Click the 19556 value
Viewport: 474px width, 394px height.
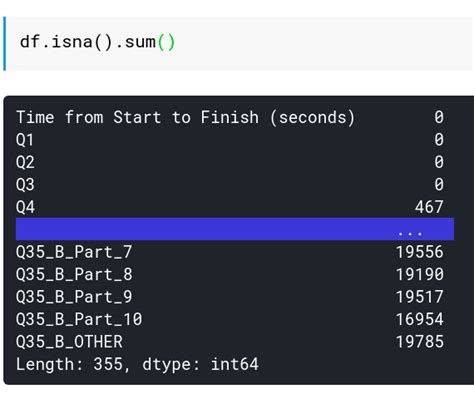(x=420, y=252)
